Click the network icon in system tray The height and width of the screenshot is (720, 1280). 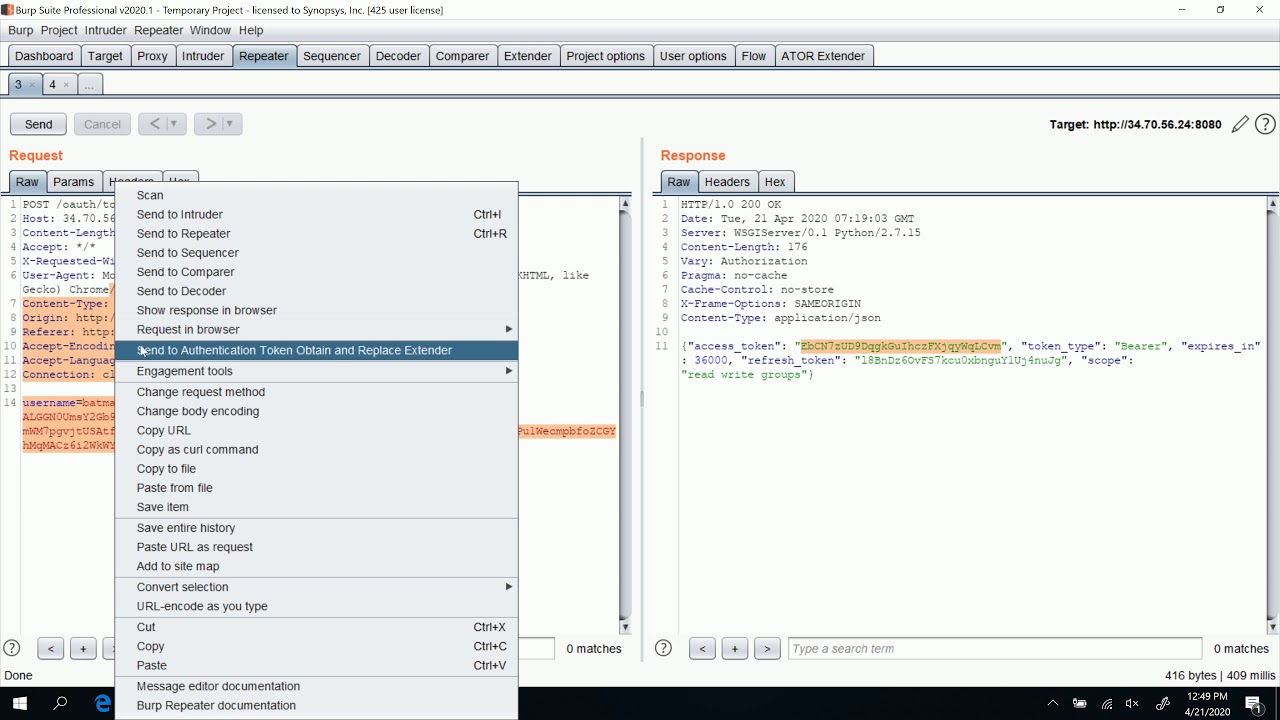pos(1106,703)
